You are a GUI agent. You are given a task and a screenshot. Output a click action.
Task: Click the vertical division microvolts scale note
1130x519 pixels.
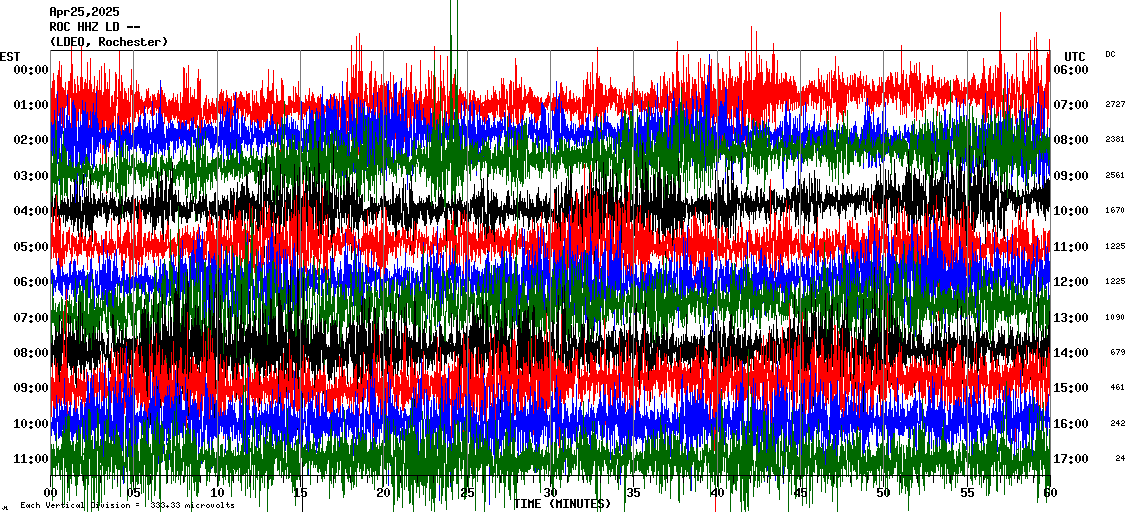tap(127, 506)
